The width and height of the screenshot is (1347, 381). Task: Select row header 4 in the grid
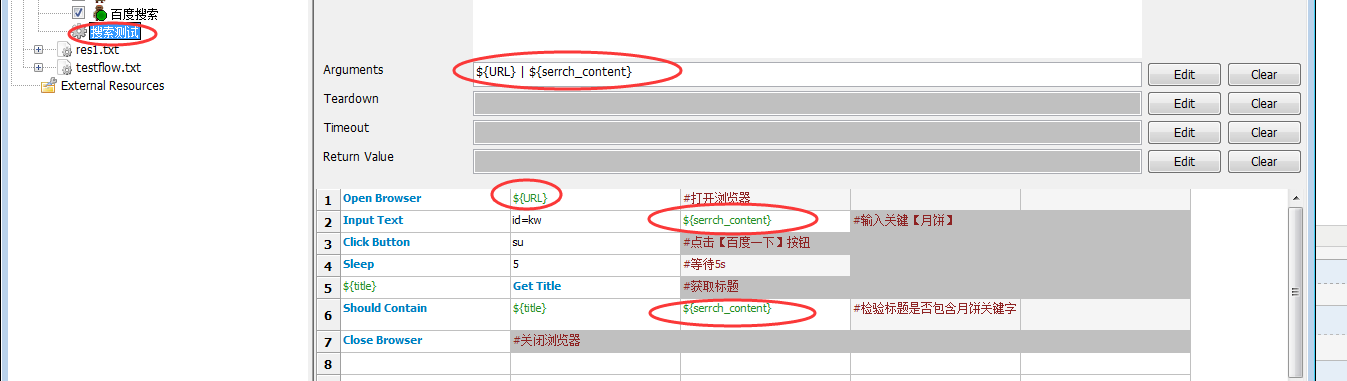[x=328, y=266]
